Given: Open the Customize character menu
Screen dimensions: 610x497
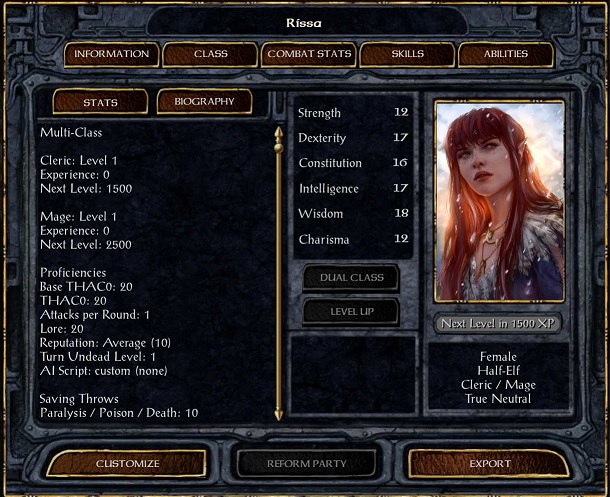Looking at the screenshot, I should 127,464.
